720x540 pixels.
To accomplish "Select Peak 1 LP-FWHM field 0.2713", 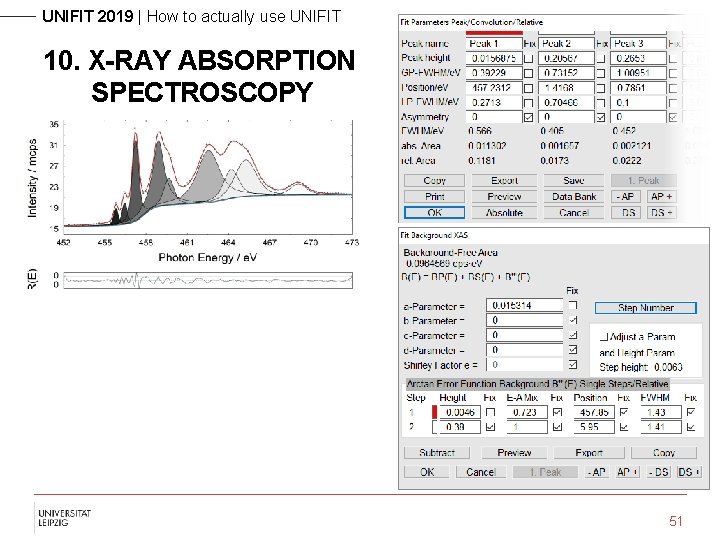I will pos(494,102).
